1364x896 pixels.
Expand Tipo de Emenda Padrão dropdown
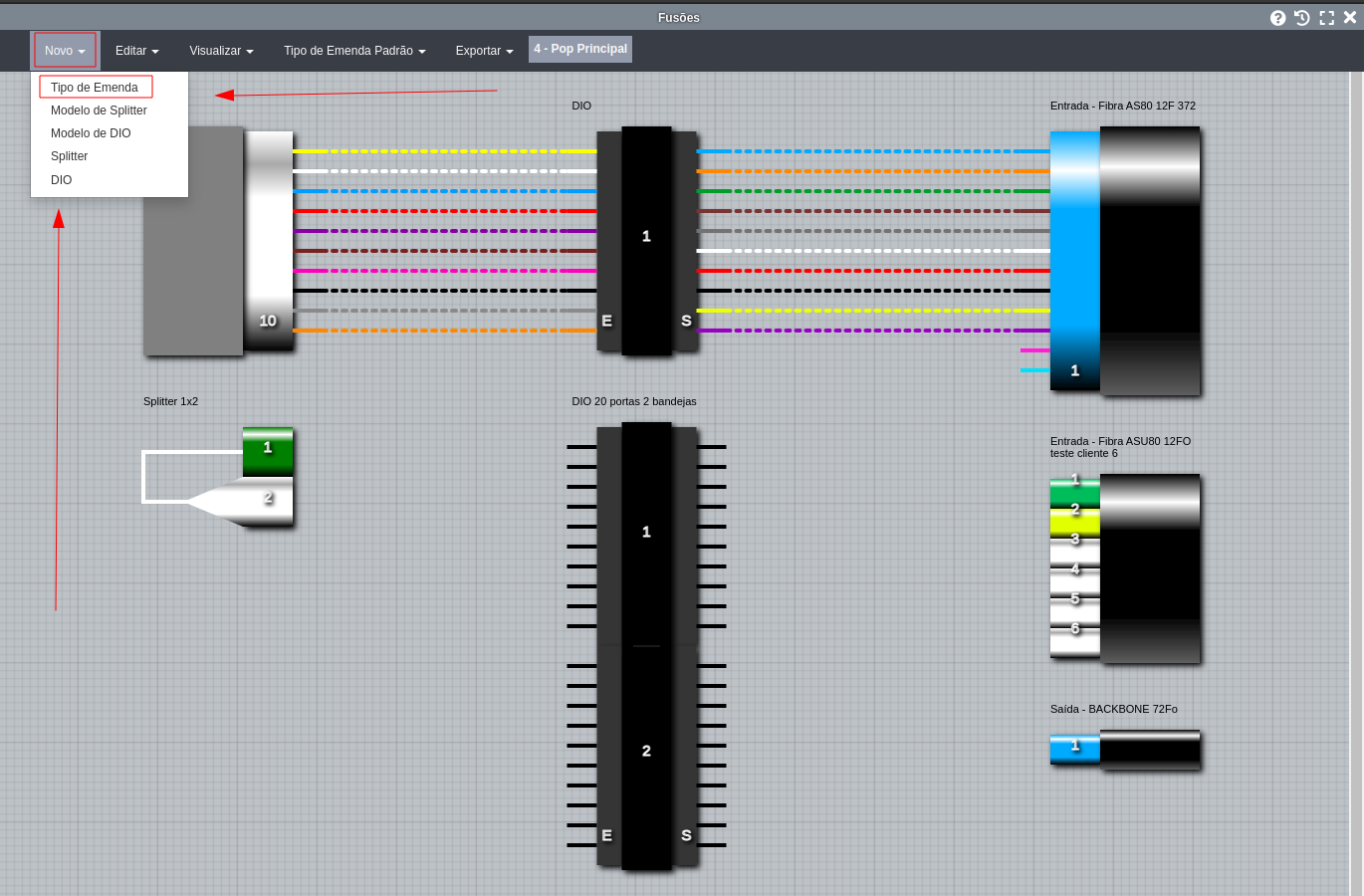click(354, 51)
